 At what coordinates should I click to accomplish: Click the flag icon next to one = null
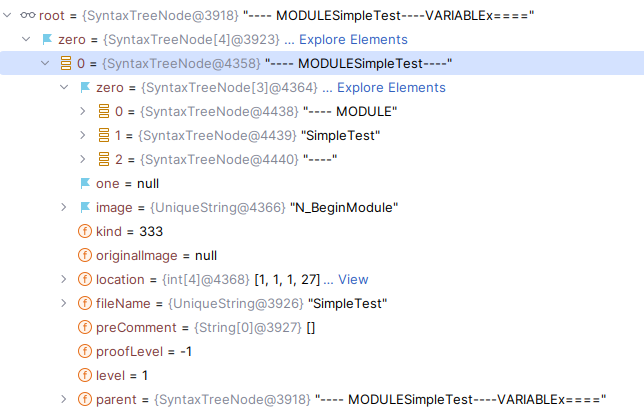click(85, 183)
